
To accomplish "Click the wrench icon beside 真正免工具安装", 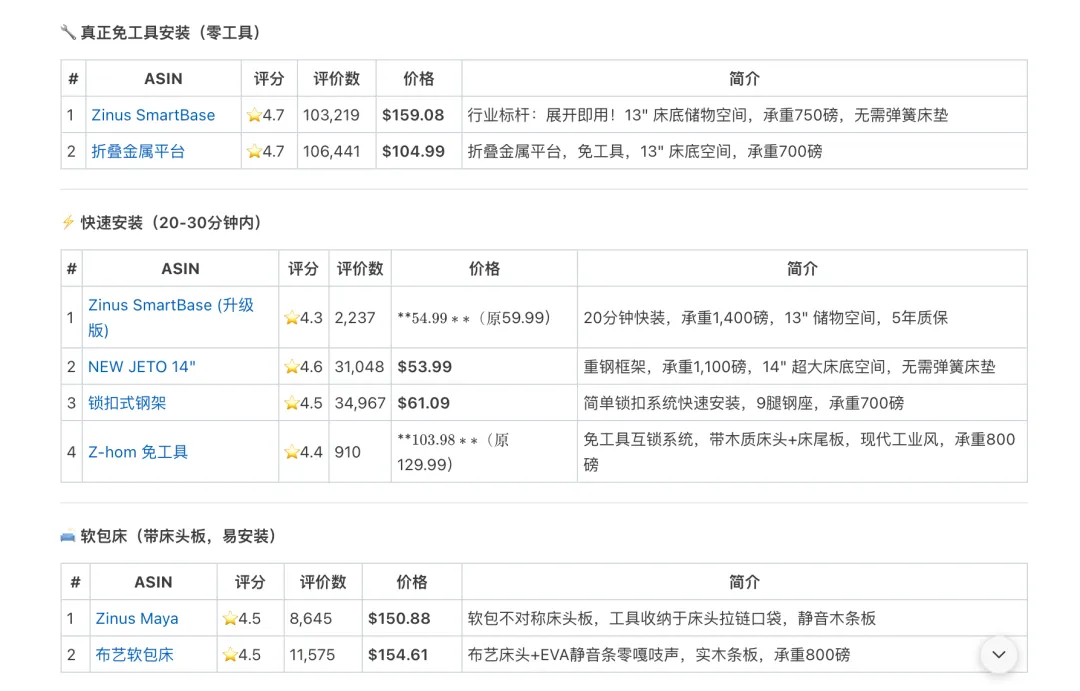I will click(x=68, y=32).
